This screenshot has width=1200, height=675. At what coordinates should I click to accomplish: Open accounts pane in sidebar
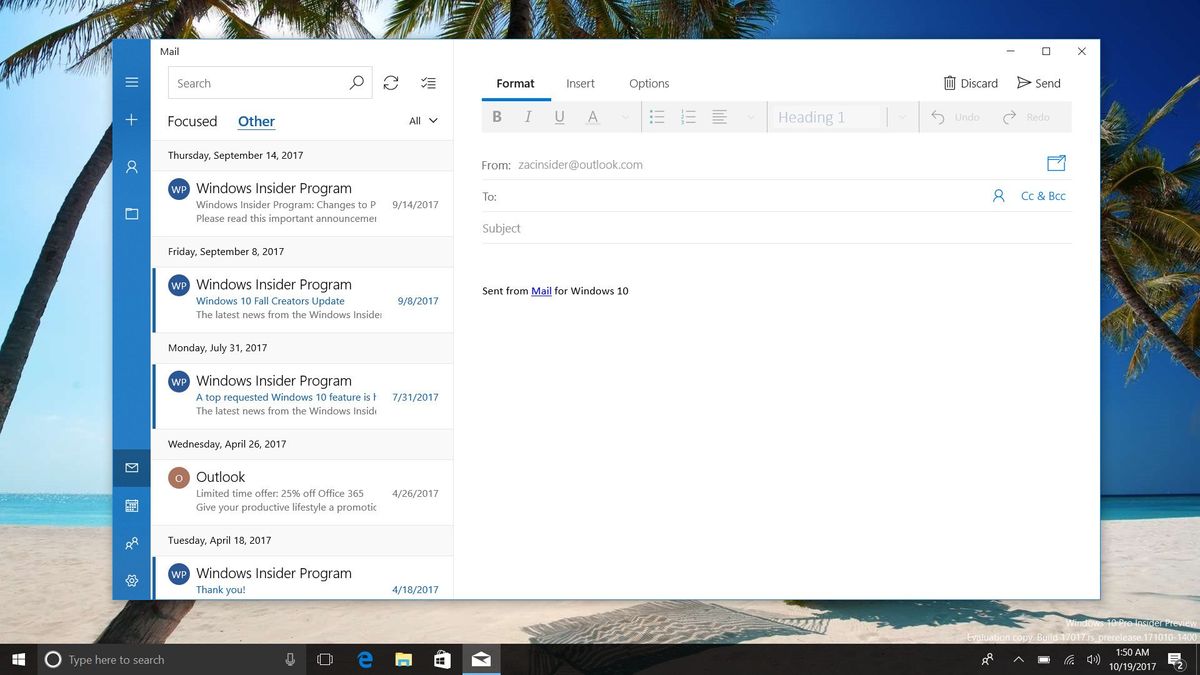(132, 167)
